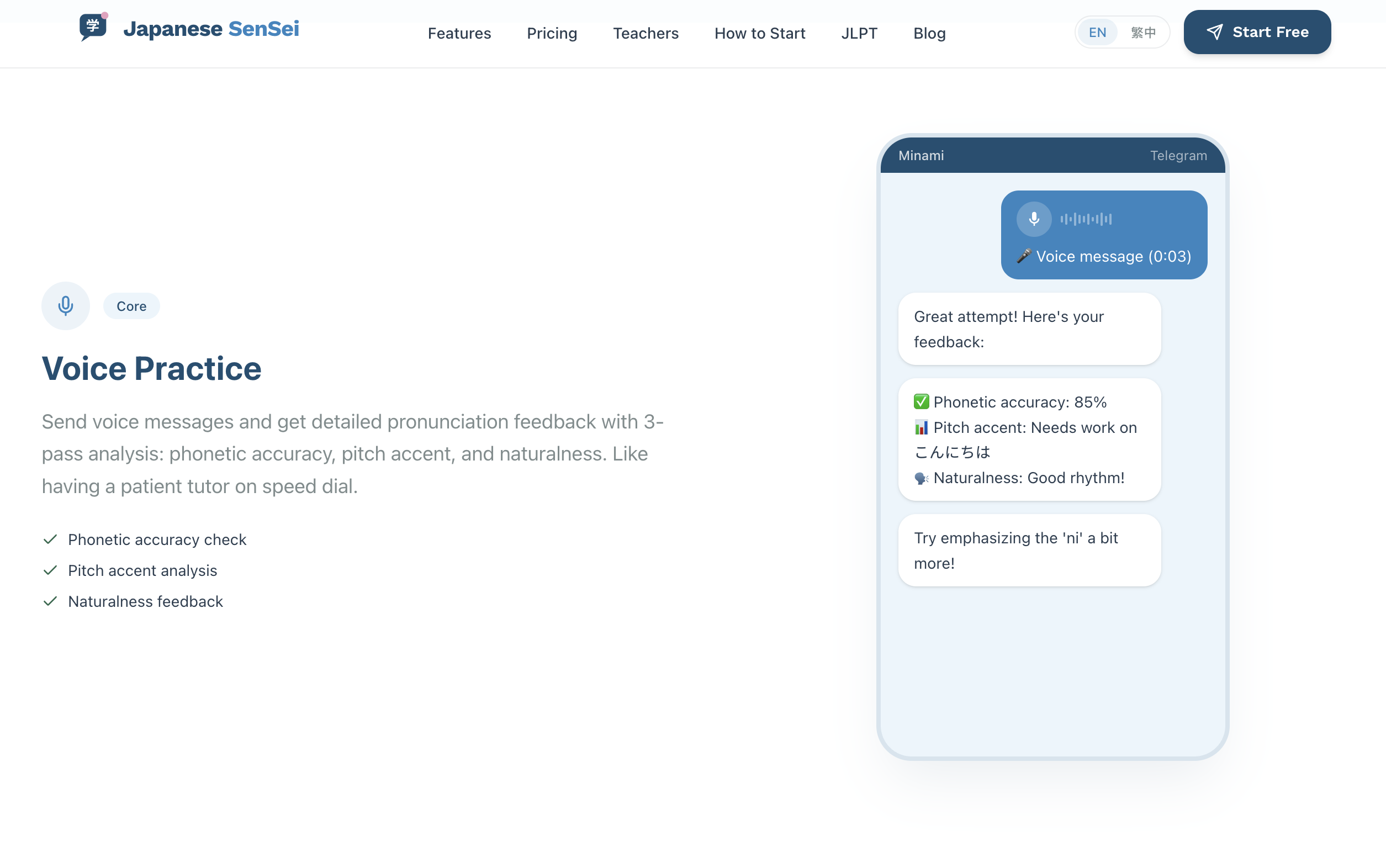Image resolution: width=1386 pixels, height=868 pixels.
Task: Click the Core badge
Action: (131, 305)
